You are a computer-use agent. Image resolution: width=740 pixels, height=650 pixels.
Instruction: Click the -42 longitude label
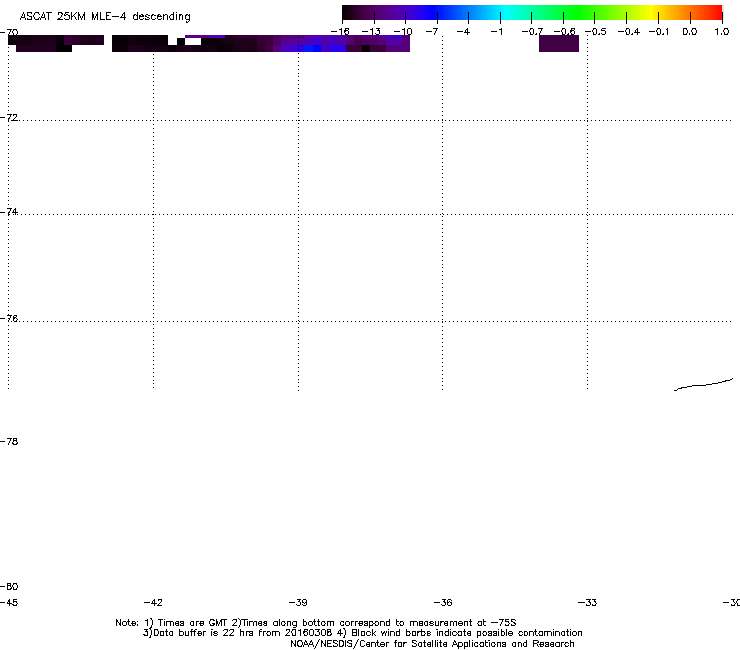153,602
